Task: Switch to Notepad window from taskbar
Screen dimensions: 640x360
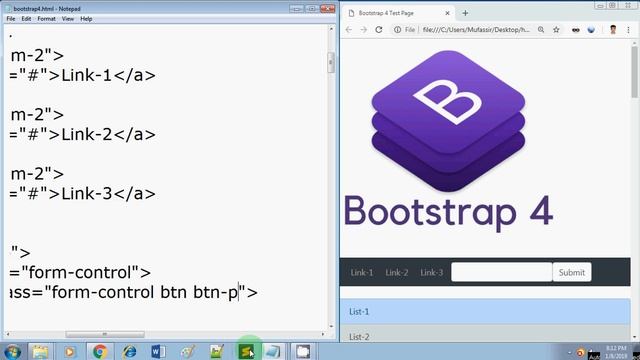Action: tap(272, 351)
